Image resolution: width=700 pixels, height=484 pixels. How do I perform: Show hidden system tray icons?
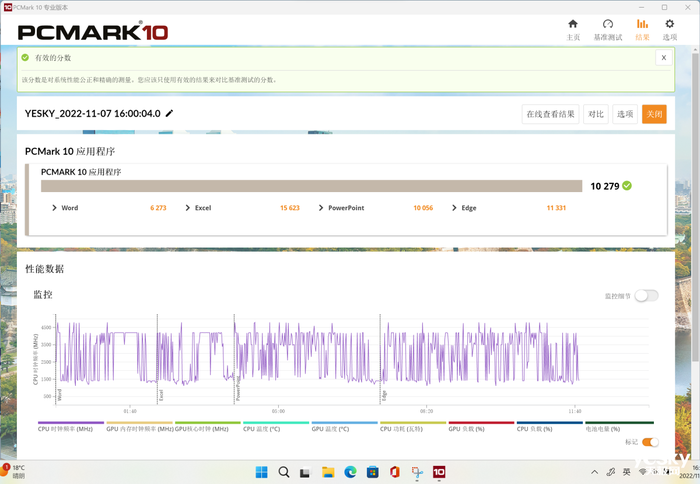pyautogui.click(x=594, y=472)
